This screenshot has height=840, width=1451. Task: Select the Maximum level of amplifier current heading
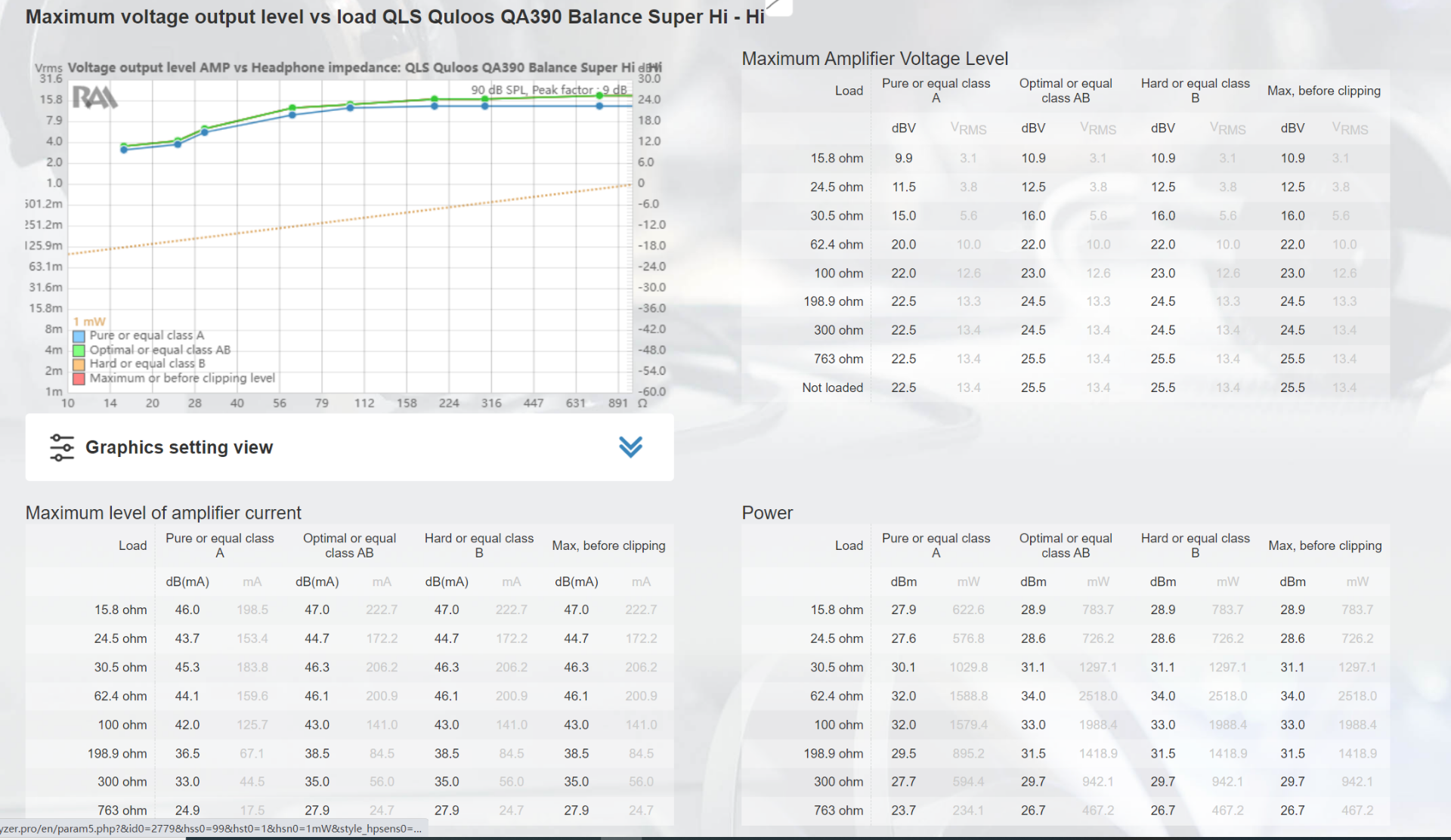(163, 513)
